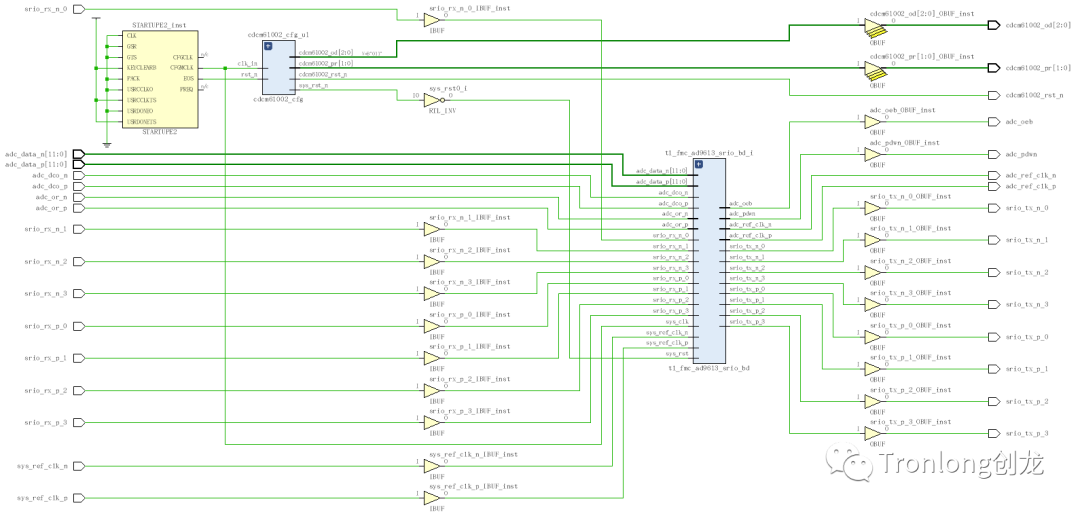The height and width of the screenshot is (514, 1080).
Task: Select the srio_tx_n_0_OBUF_inst buffer symbol
Action: 874,208
